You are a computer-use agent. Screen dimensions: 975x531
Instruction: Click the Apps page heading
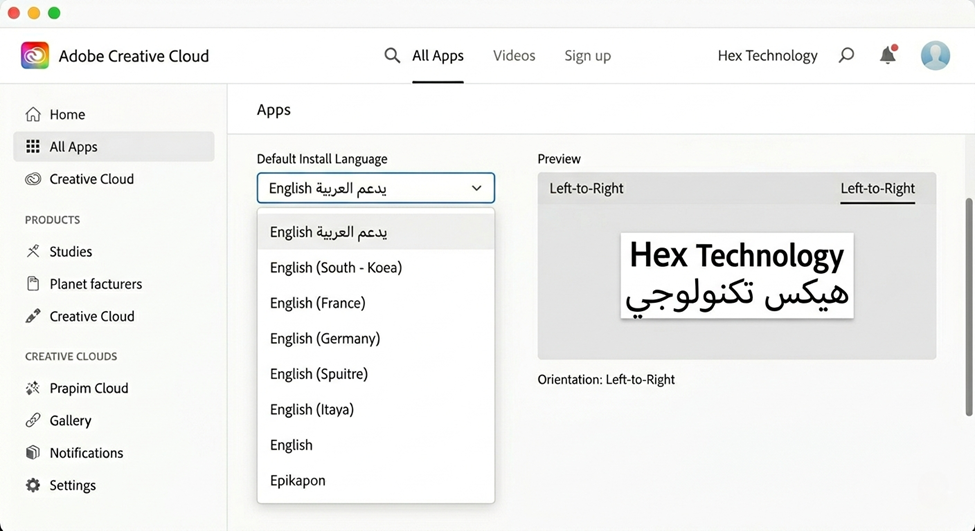pos(274,110)
